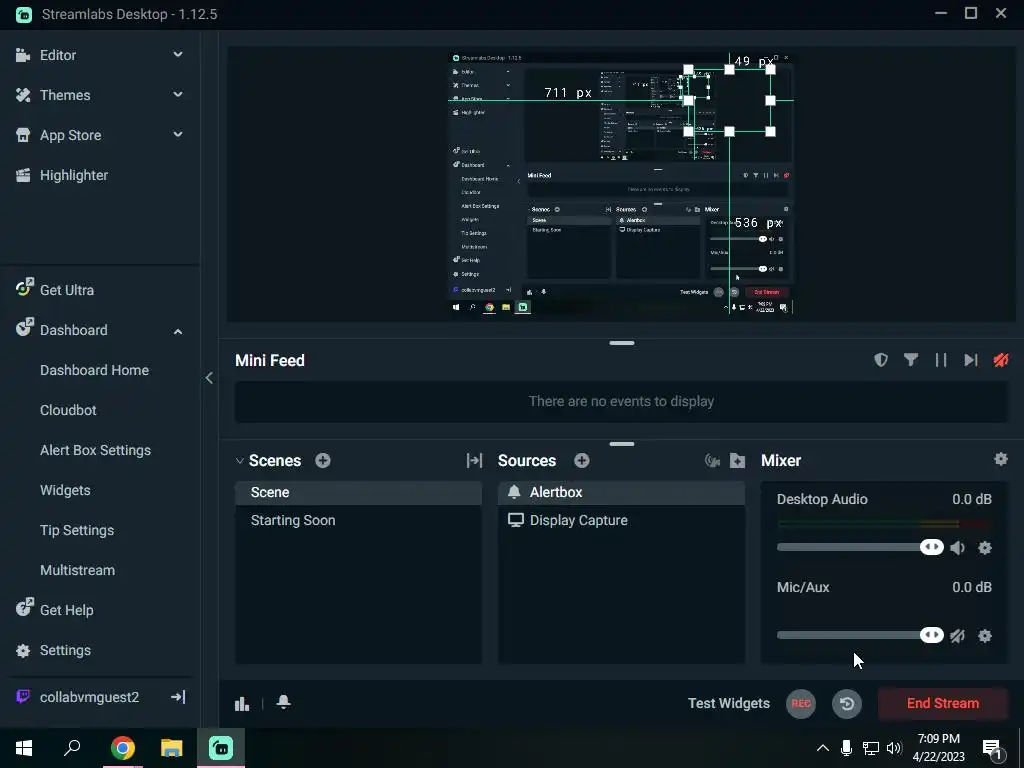This screenshot has height=768, width=1024.
Task: Add a new source
Action: [x=582, y=460]
